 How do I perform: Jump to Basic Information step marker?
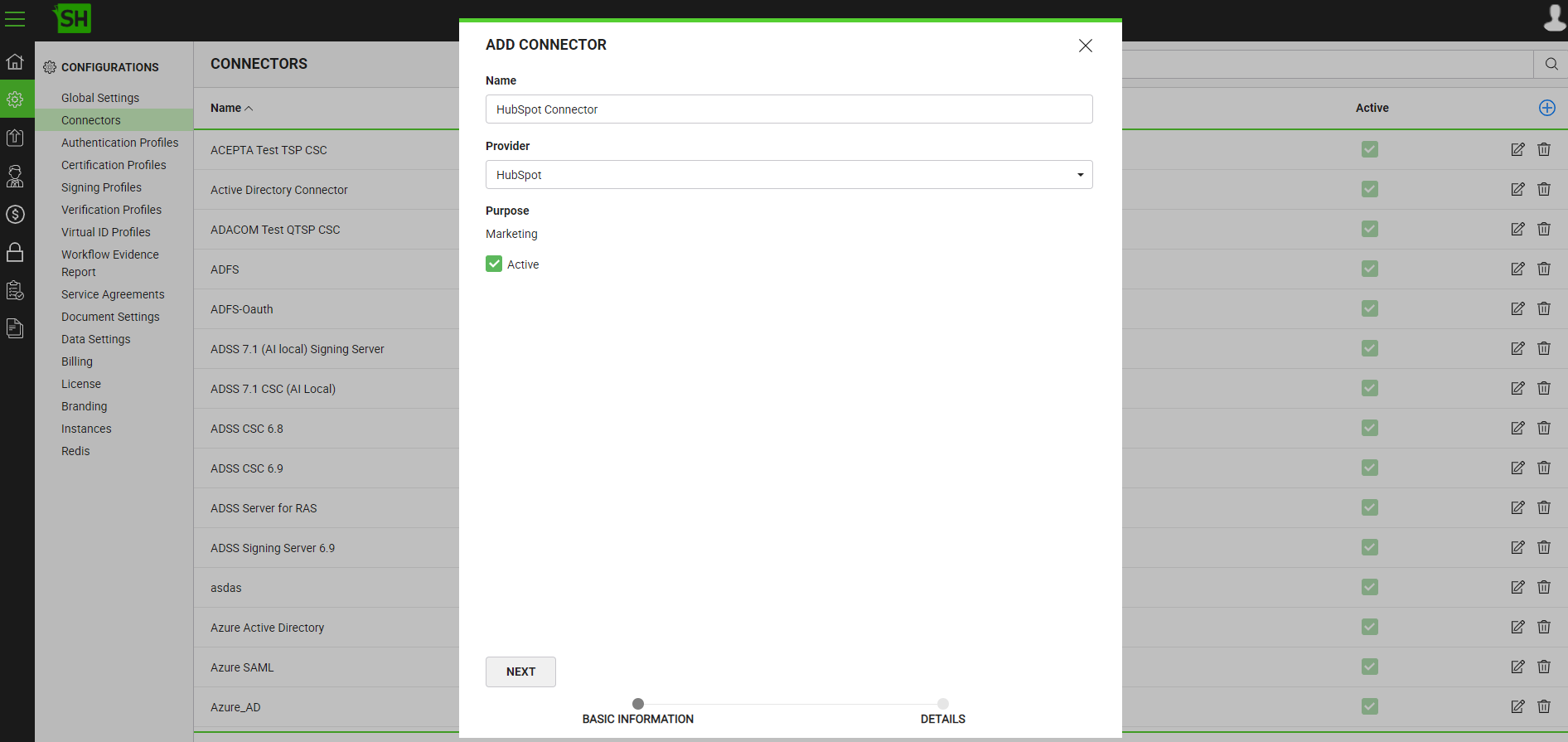pos(638,704)
